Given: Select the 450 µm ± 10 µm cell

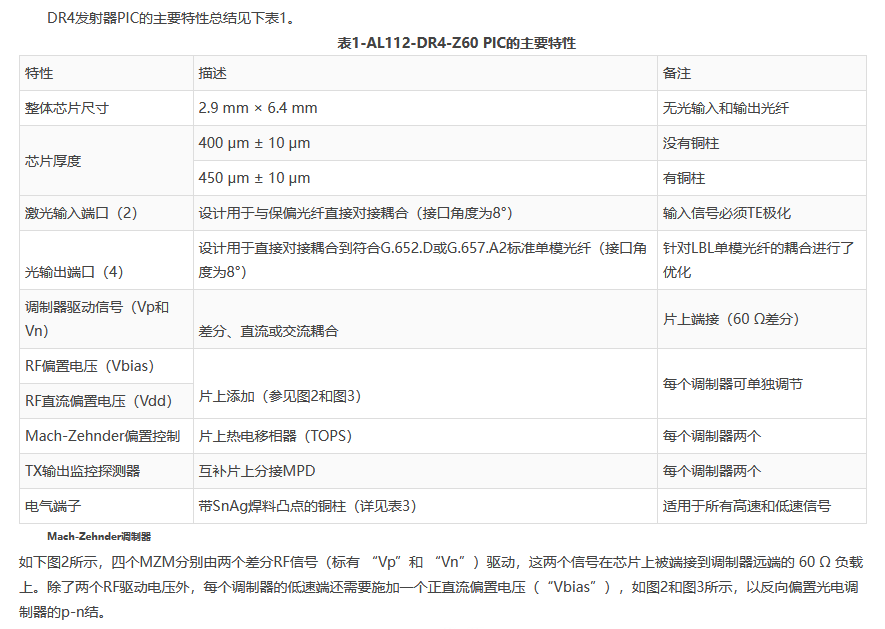Looking at the screenshot, I should (254, 178).
